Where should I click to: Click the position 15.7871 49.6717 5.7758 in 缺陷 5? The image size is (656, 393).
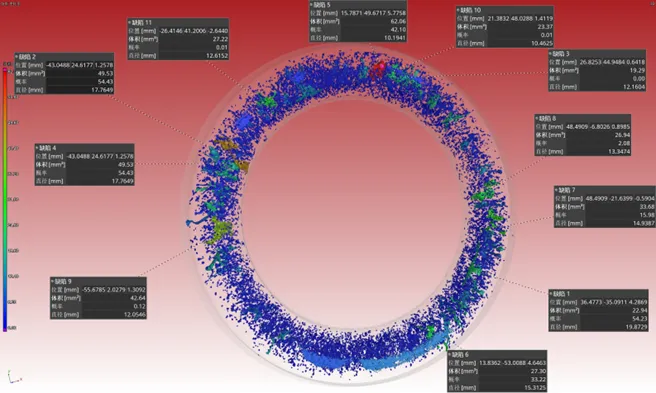click(373, 13)
